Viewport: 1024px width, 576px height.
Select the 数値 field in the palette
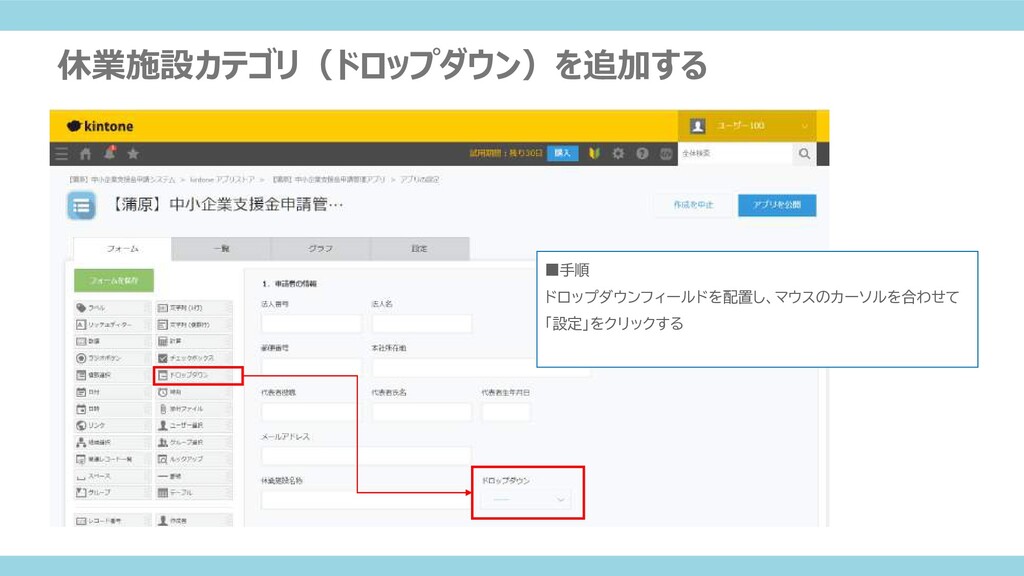coord(112,342)
